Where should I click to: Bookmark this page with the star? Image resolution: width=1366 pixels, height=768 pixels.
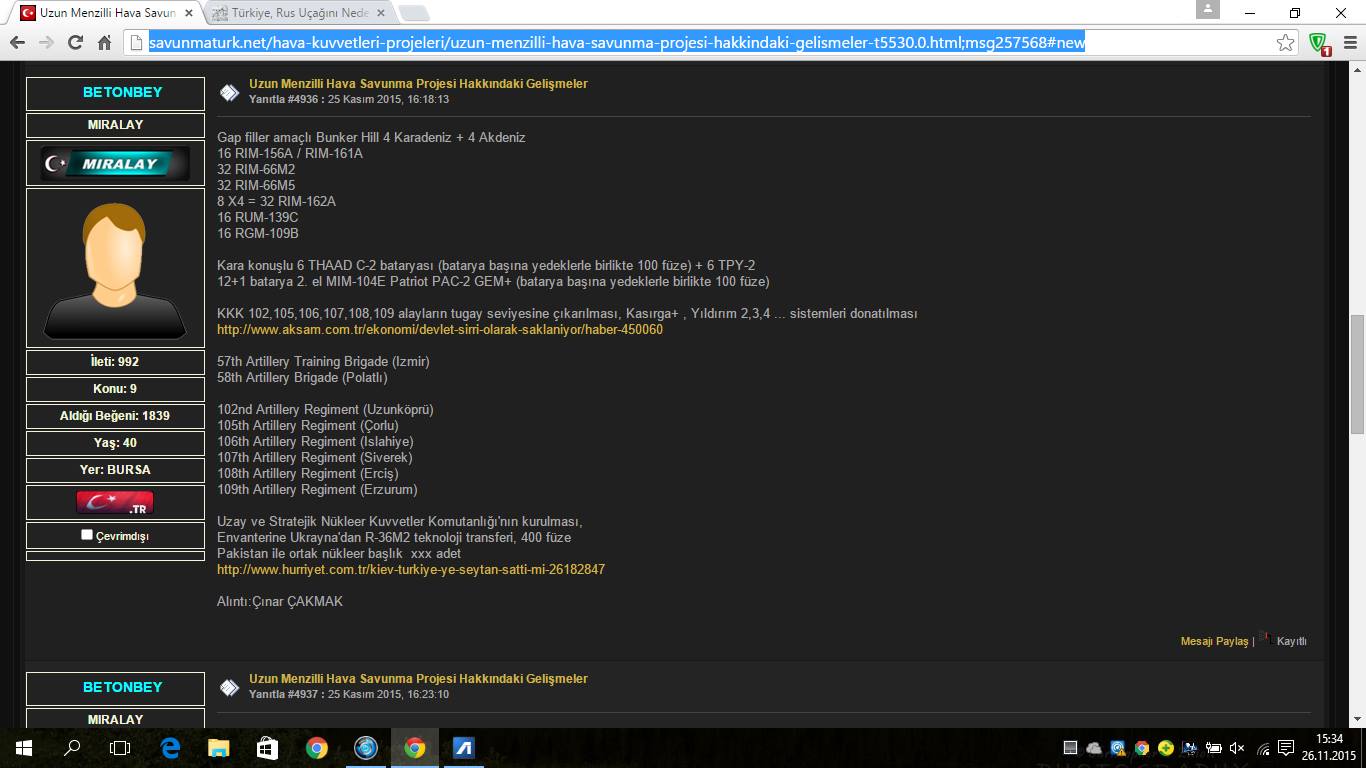[1286, 43]
